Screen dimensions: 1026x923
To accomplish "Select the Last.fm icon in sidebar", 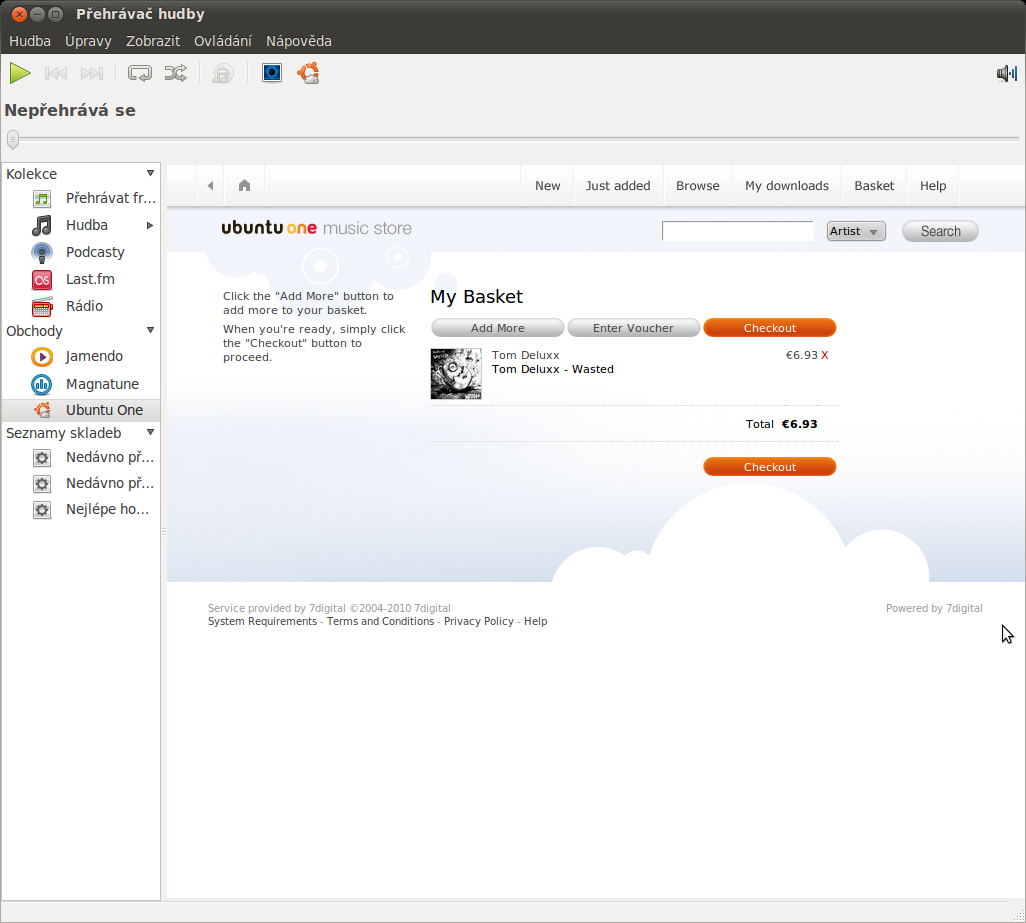I will click(42, 279).
